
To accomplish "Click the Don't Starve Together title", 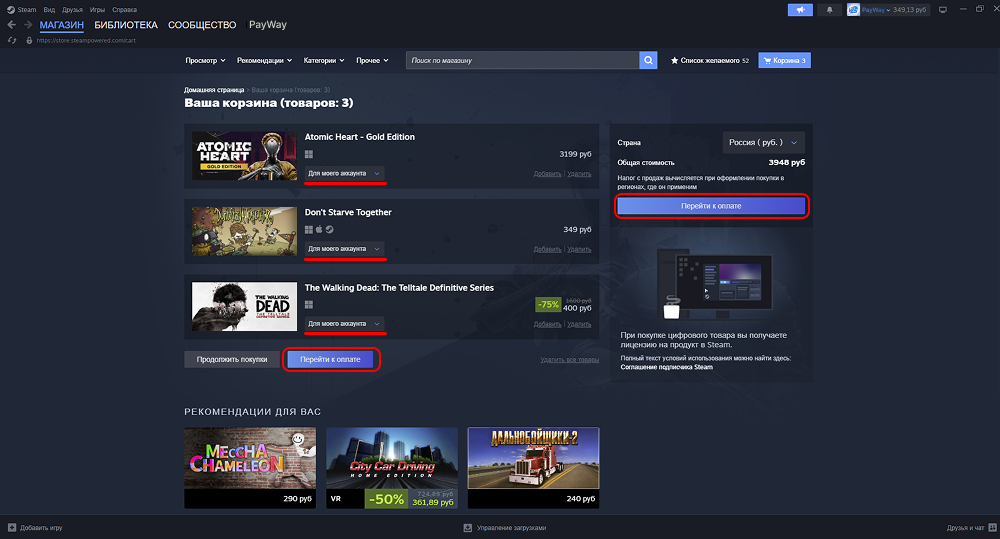I will [x=348, y=212].
